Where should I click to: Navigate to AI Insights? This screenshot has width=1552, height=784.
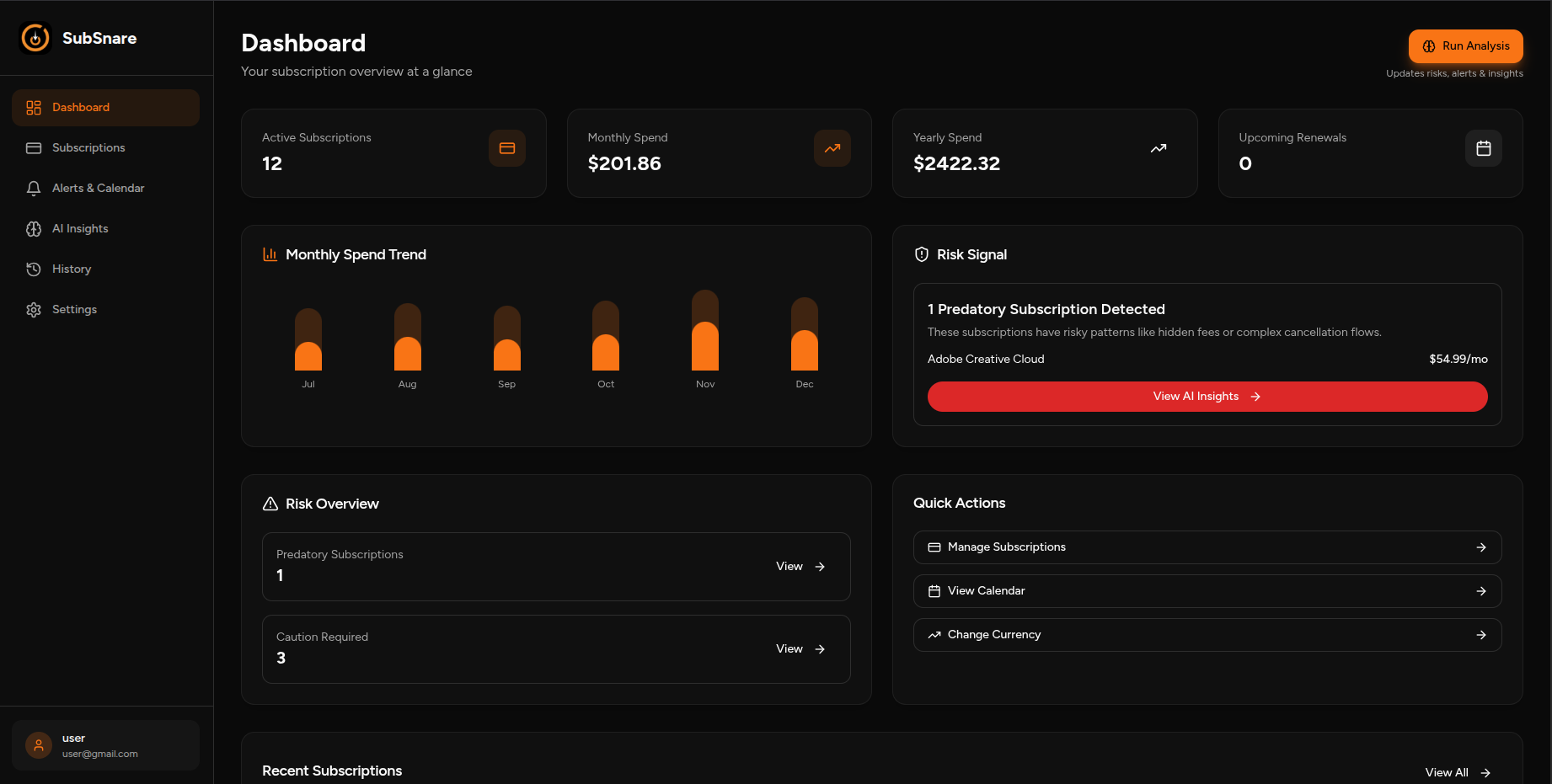(105, 229)
